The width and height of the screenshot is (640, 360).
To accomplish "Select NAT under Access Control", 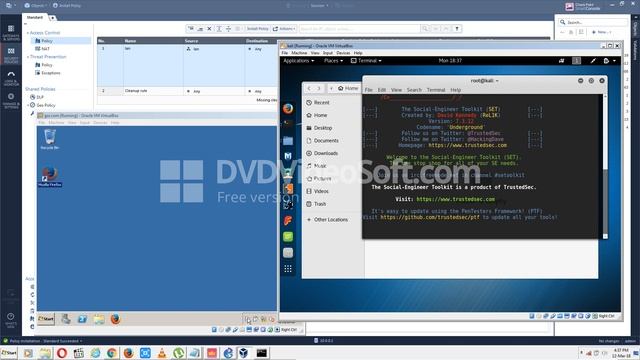I will [x=42, y=49].
